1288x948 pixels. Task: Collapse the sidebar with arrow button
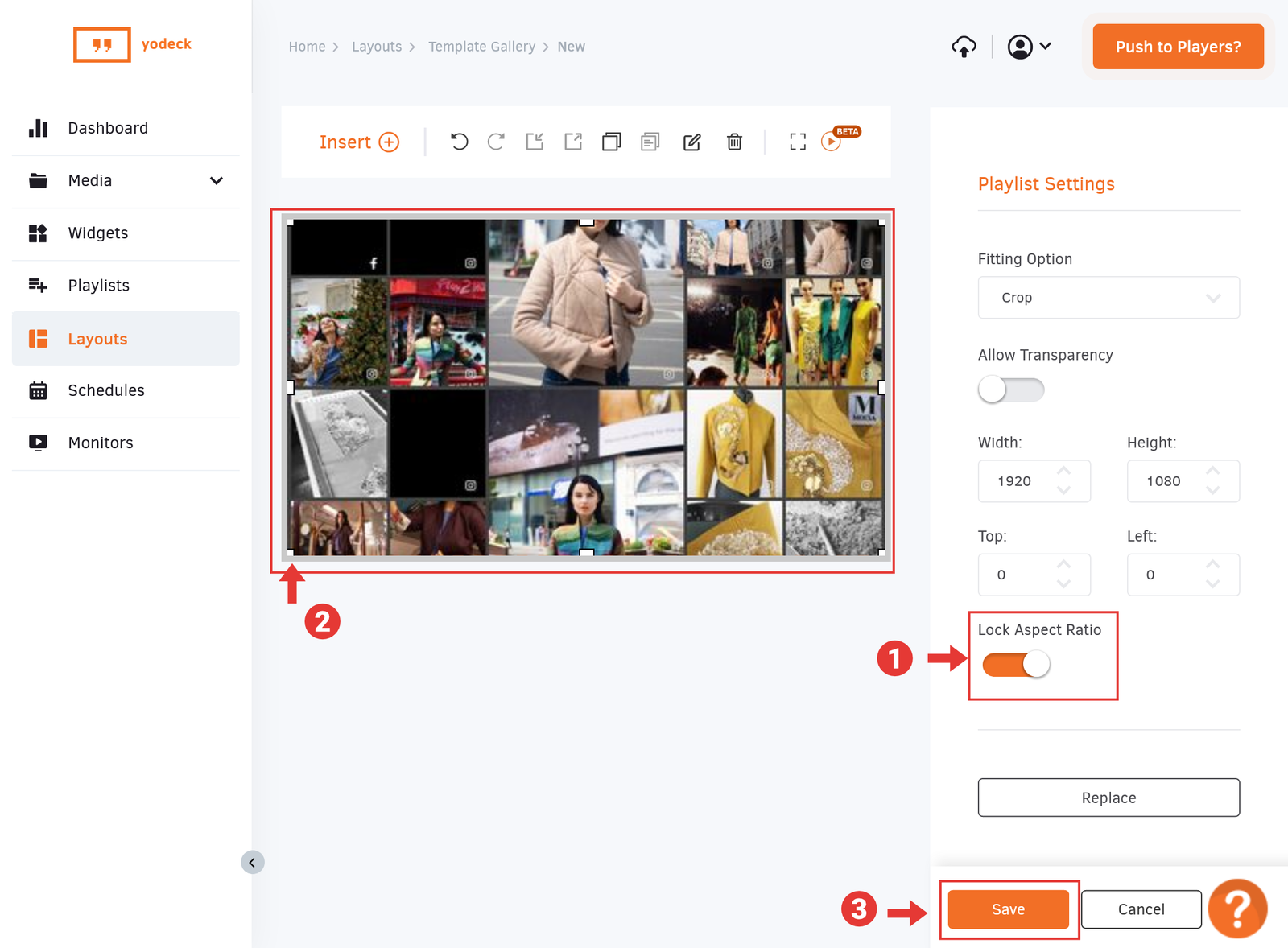(253, 863)
